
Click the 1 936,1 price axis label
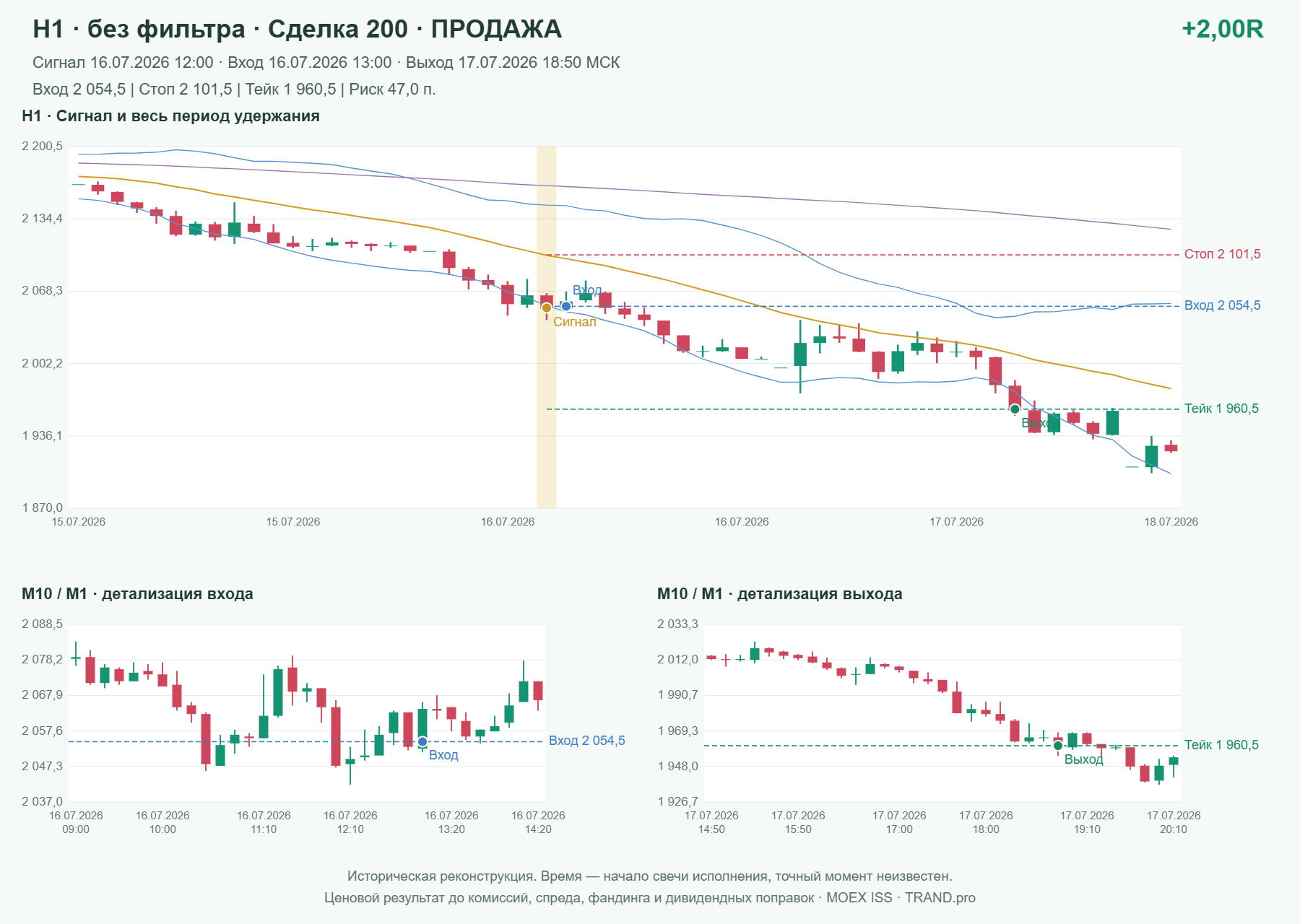[43, 436]
